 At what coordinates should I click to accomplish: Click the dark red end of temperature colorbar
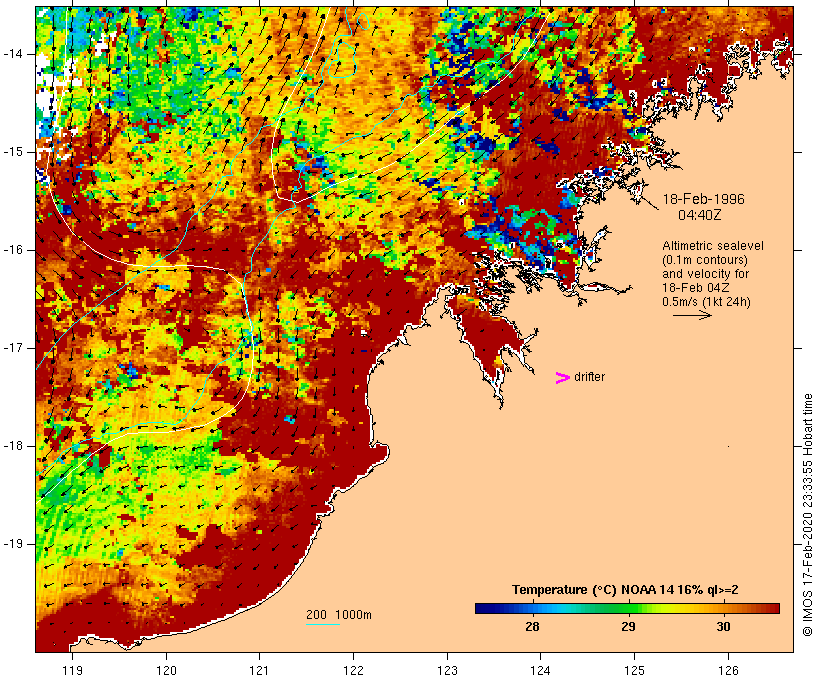[772, 608]
